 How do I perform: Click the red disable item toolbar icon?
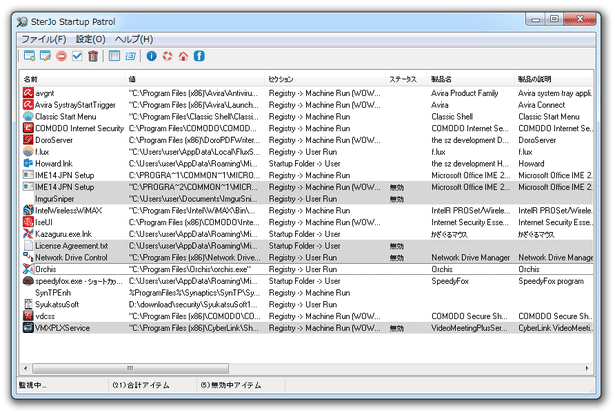pyautogui.click(x=61, y=56)
